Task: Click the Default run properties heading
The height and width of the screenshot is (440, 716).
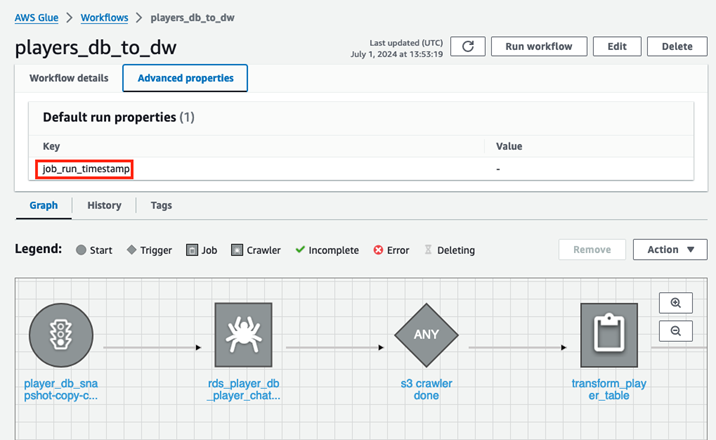Action: pos(119,117)
